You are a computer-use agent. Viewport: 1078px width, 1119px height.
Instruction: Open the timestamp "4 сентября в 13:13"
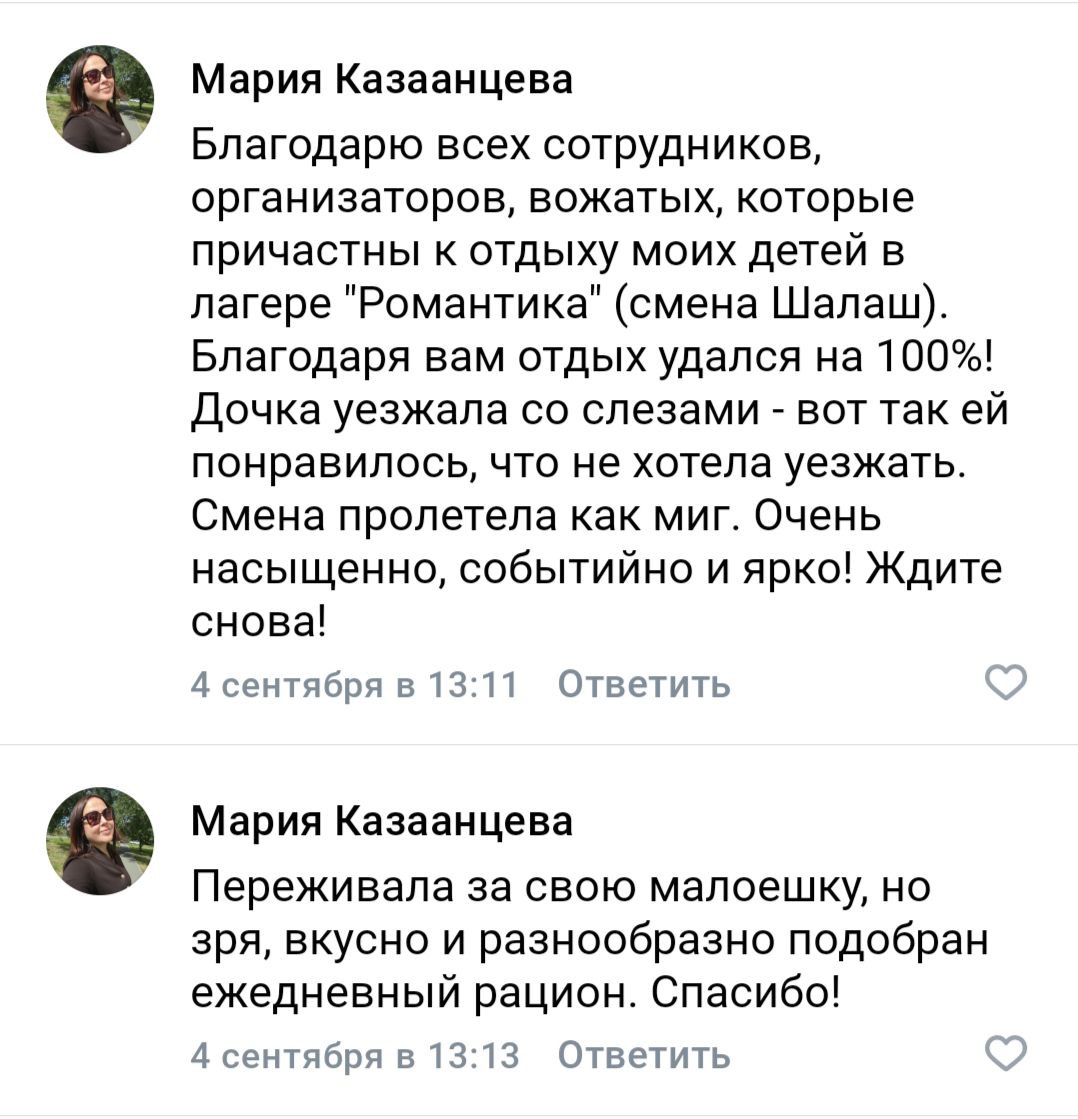pos(354,1054)
